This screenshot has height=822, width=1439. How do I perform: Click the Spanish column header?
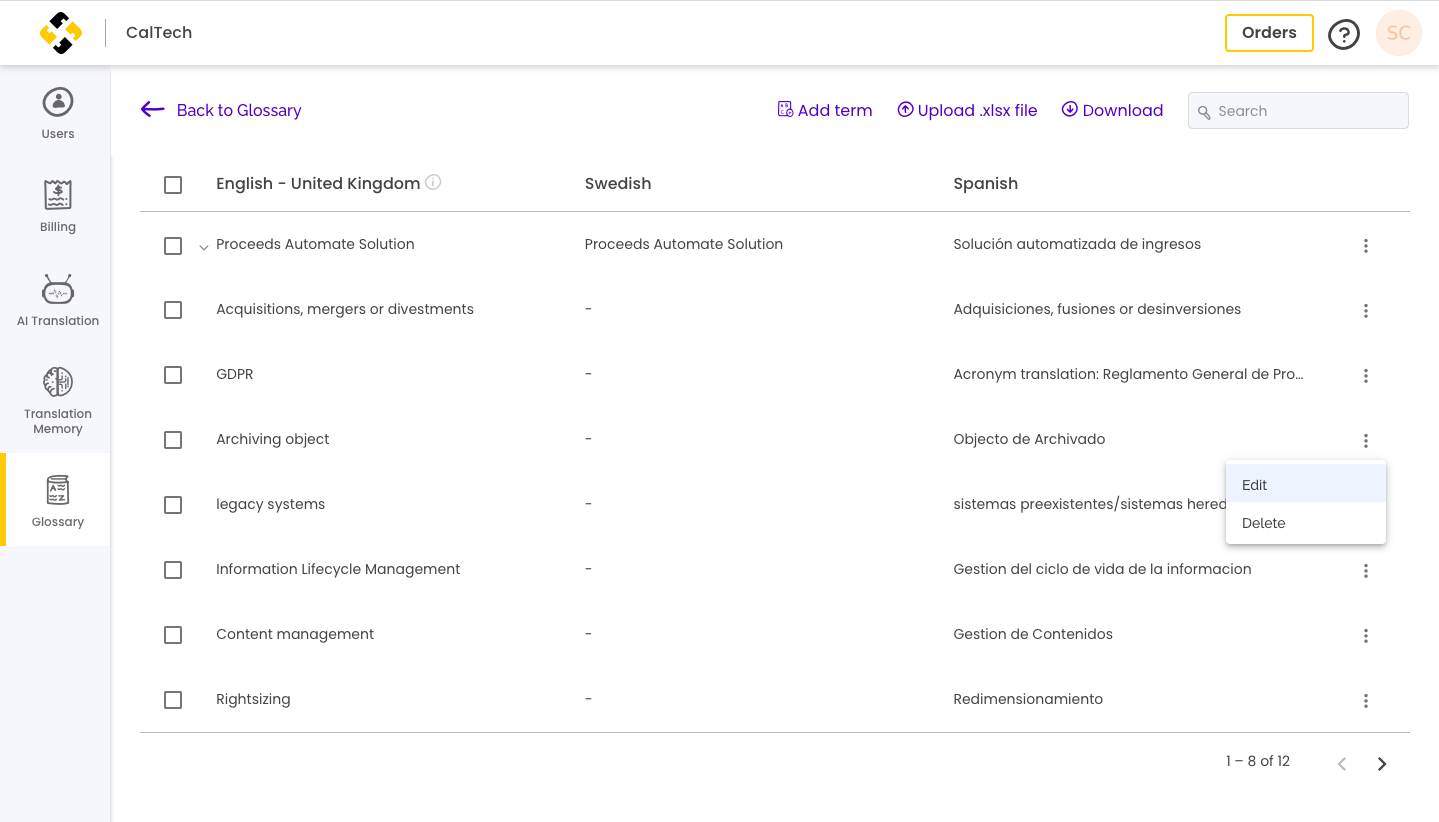986,184
